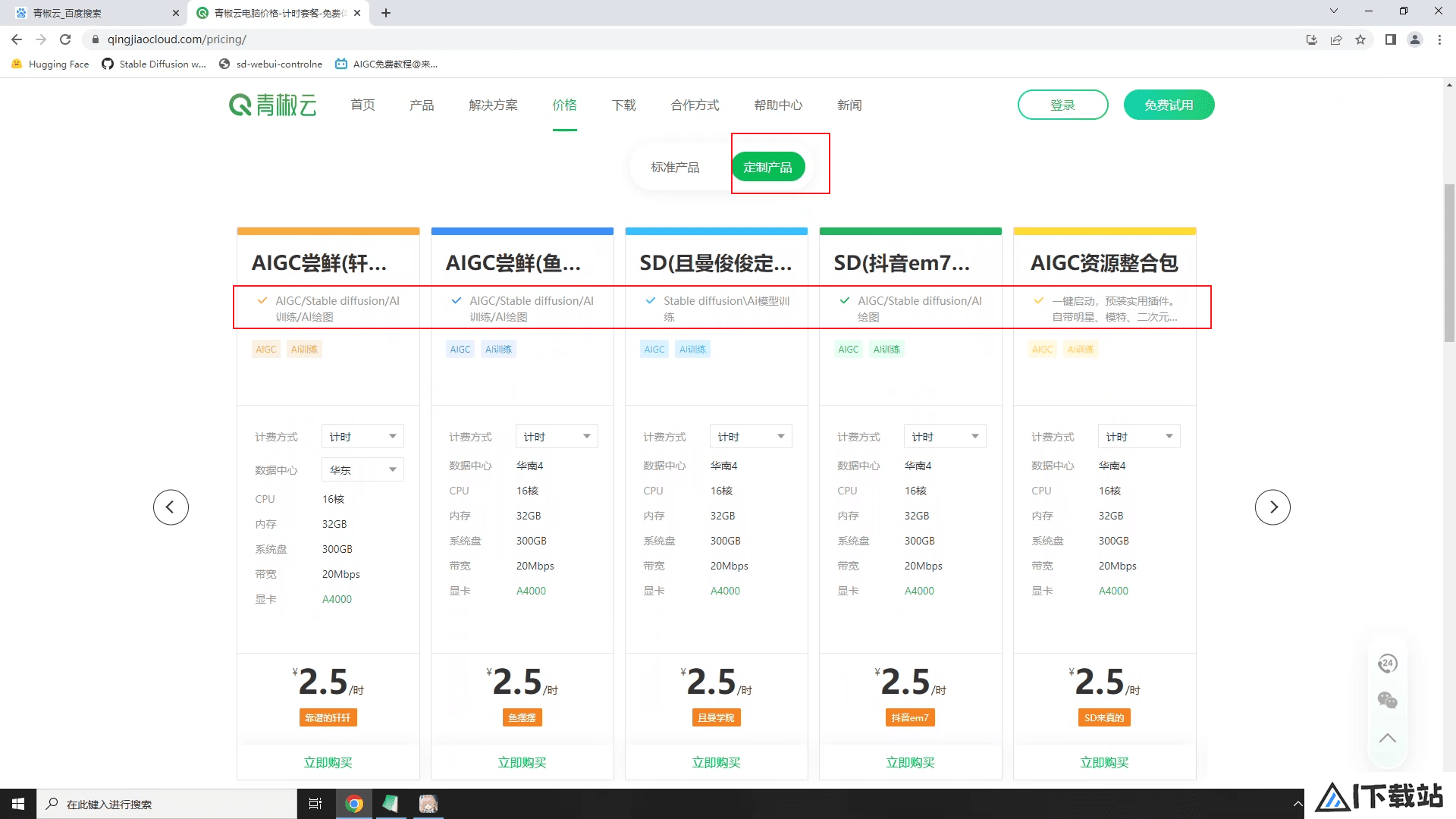
Task: Open sd-webui-controlnet bookmark
Action: point(271,64)
